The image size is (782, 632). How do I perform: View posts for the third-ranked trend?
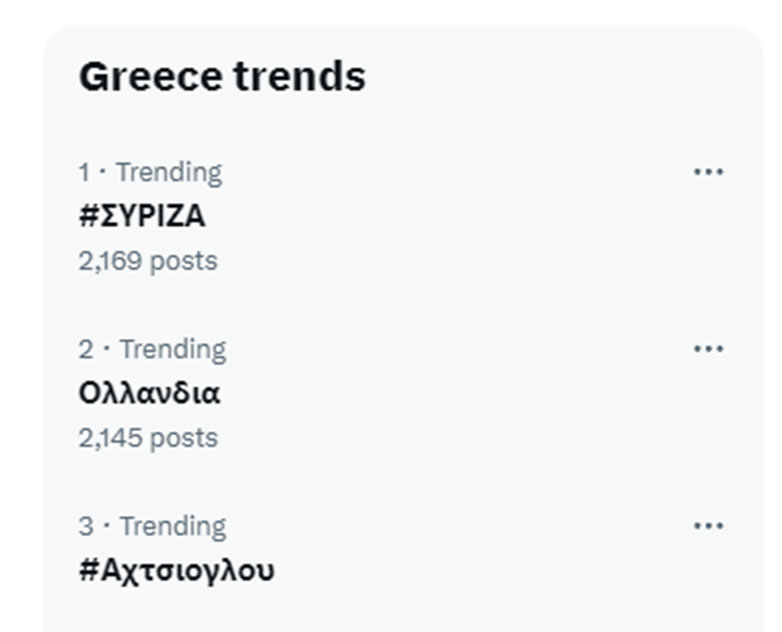tap(176, 570)
